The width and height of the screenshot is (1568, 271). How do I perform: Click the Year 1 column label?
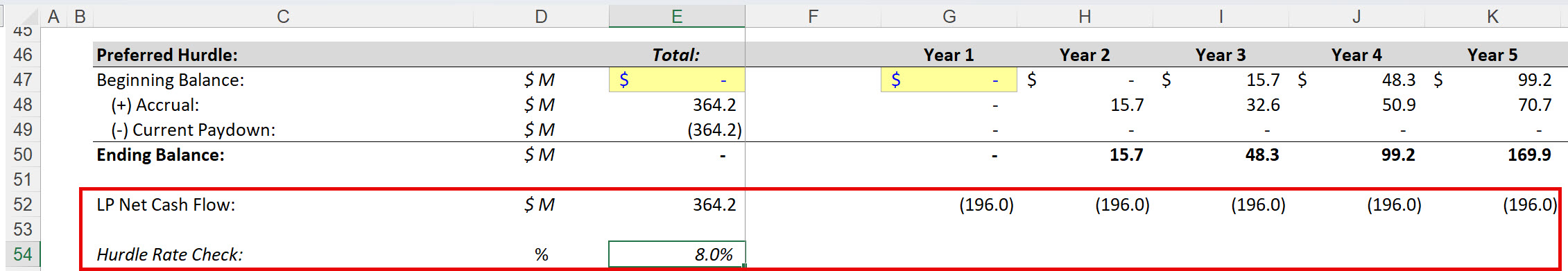click(x=949, y=55)
